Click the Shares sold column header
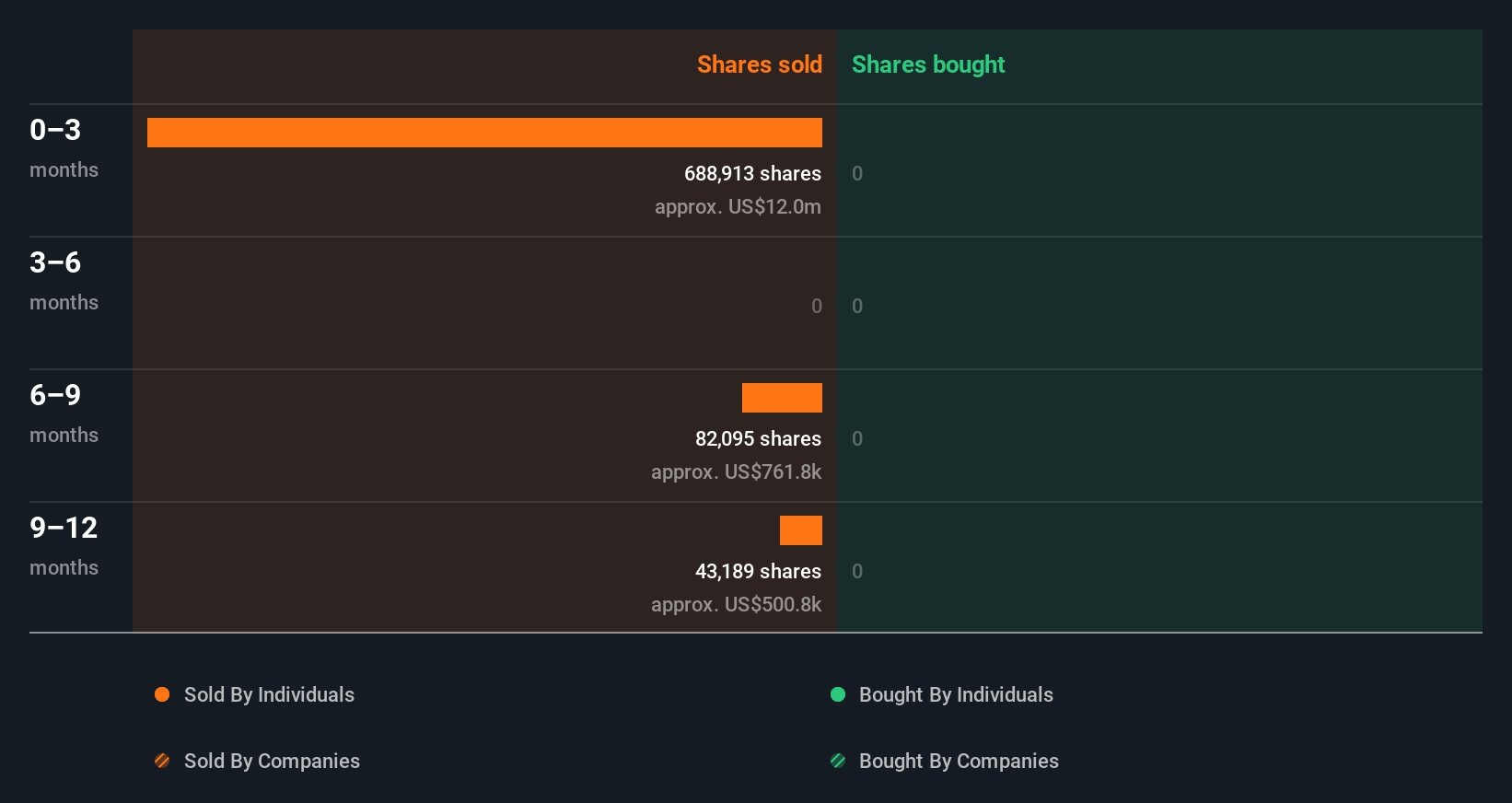 tap(760, 64)
